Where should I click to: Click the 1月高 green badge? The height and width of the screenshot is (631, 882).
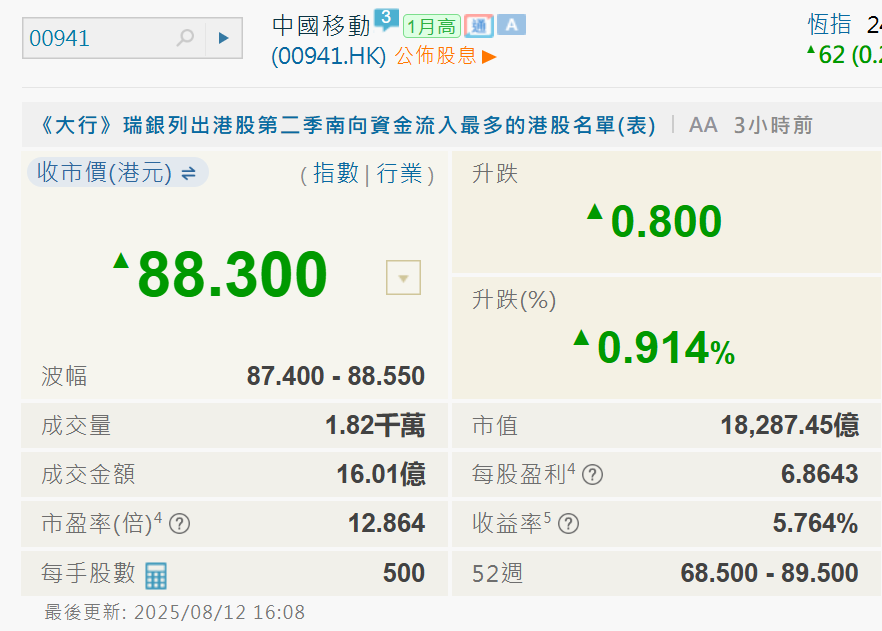(x=431, y=26)
